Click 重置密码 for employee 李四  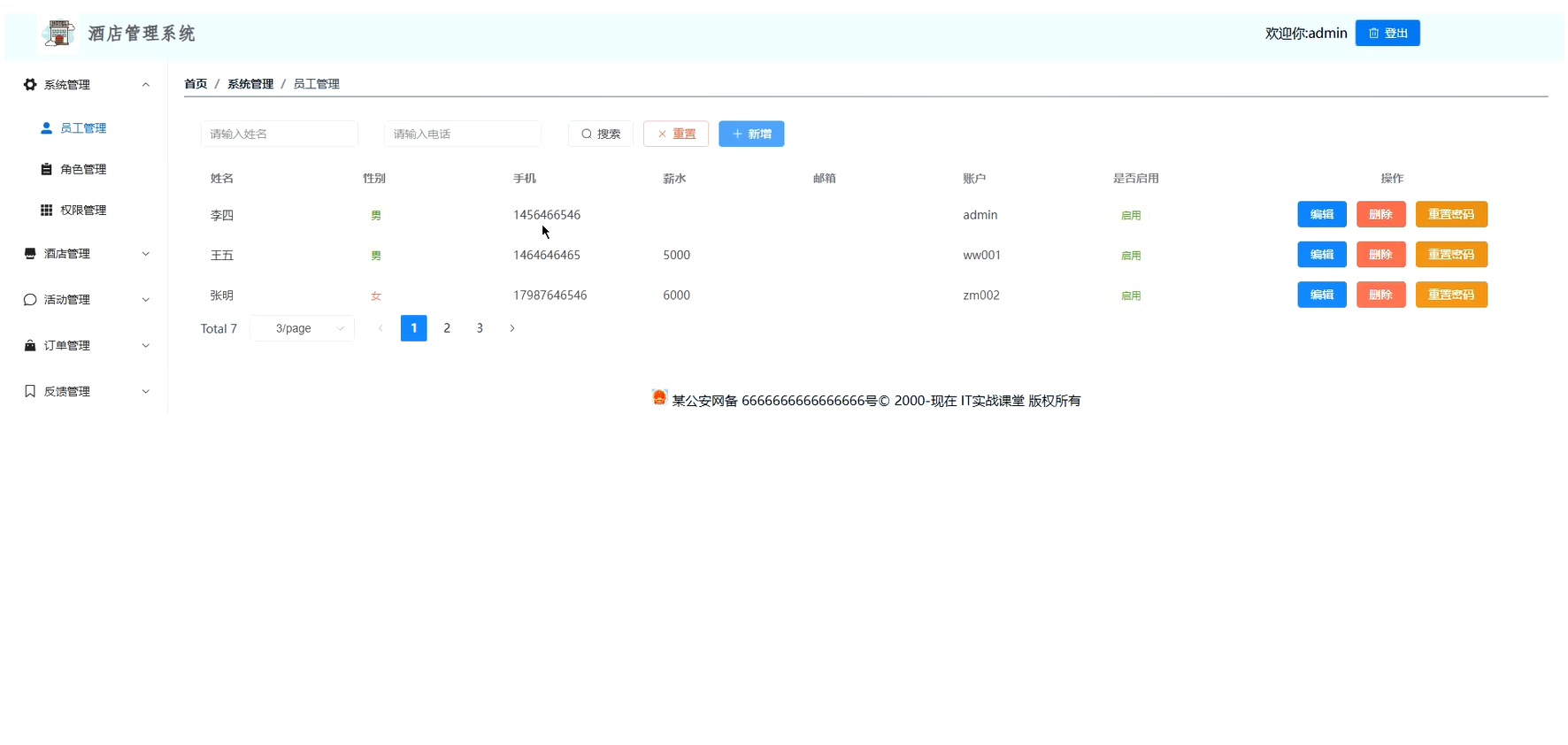click(x=1451, y=214)
